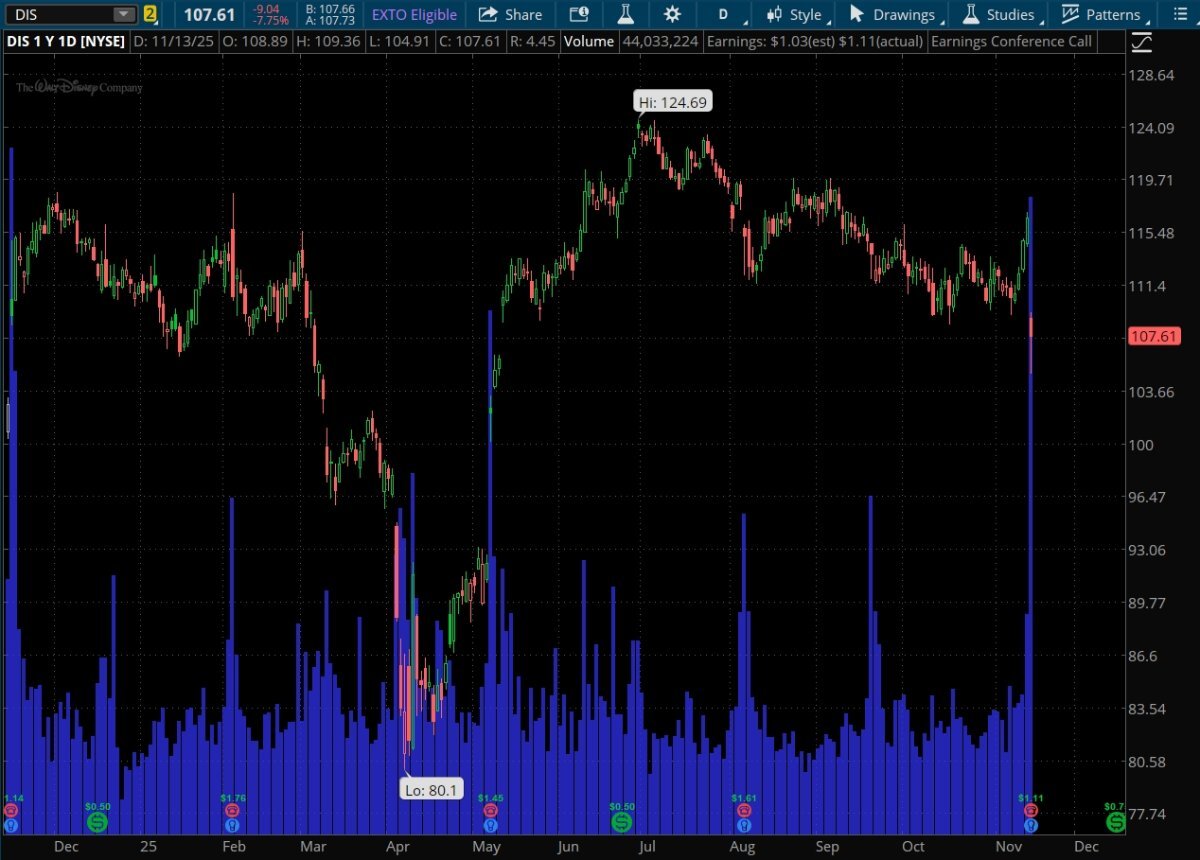Click the Share button in the toolbar
The height and width of the screenshot is (860, 1200).
(x=510, y=15)
